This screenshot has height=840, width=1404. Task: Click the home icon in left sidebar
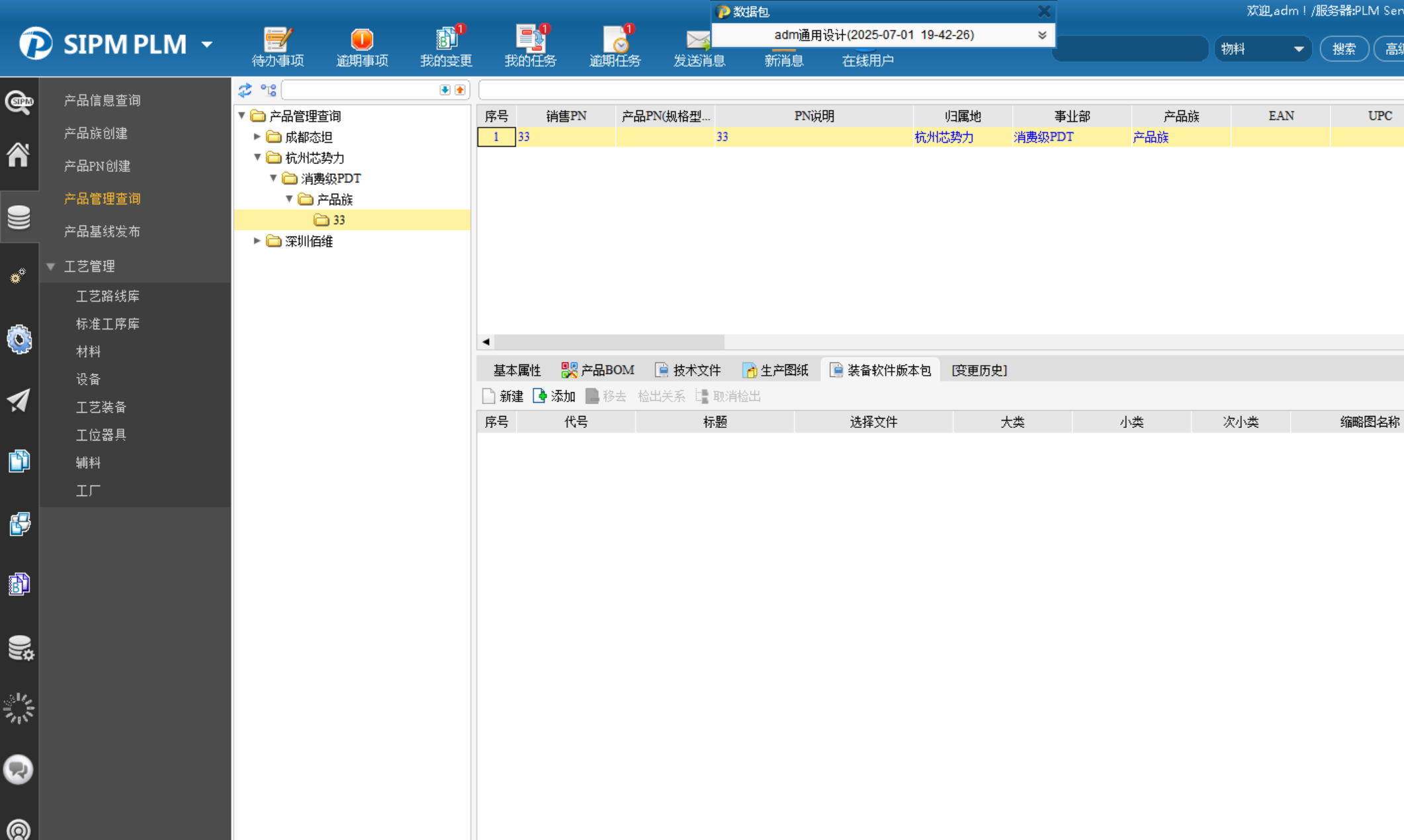point(19,155)
